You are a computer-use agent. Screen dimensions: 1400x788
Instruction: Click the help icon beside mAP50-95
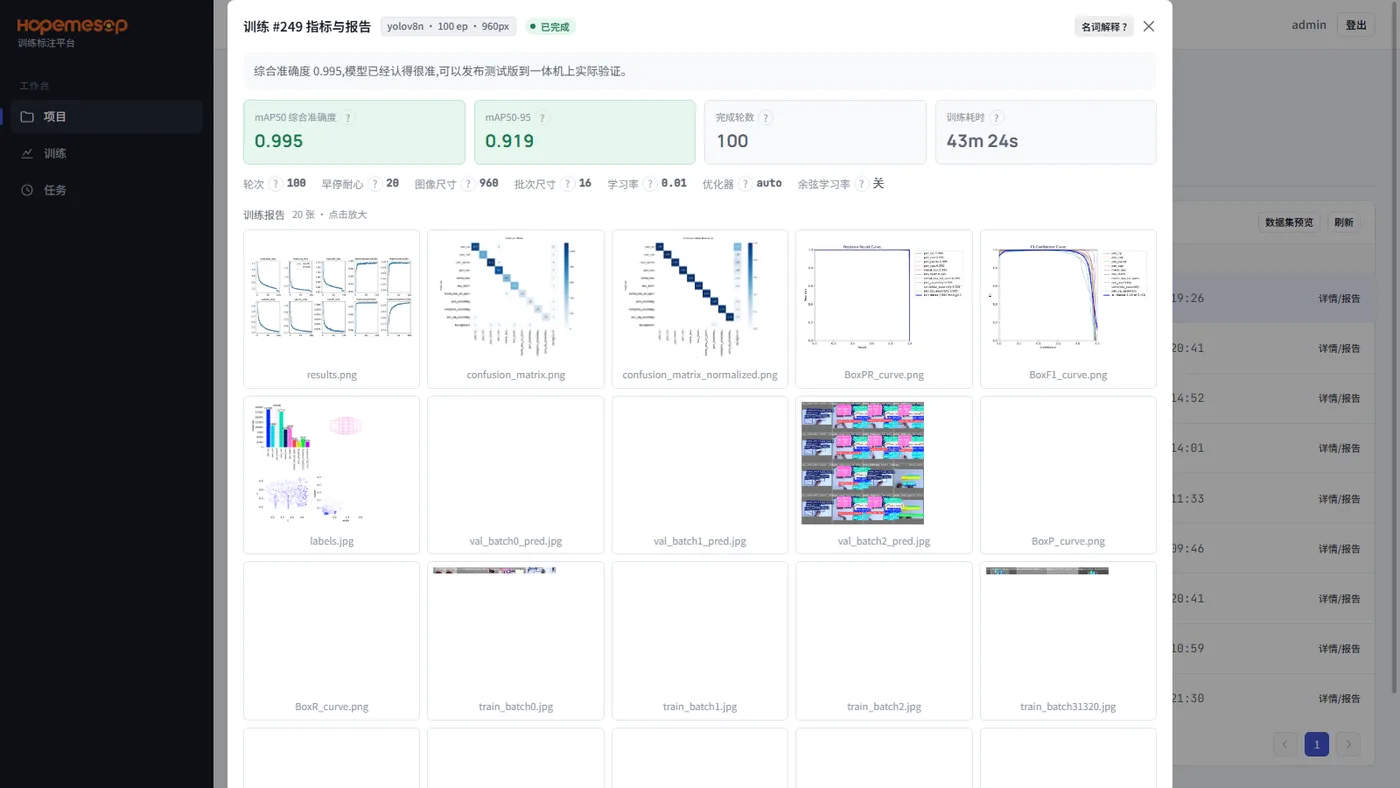pos(542,118)
